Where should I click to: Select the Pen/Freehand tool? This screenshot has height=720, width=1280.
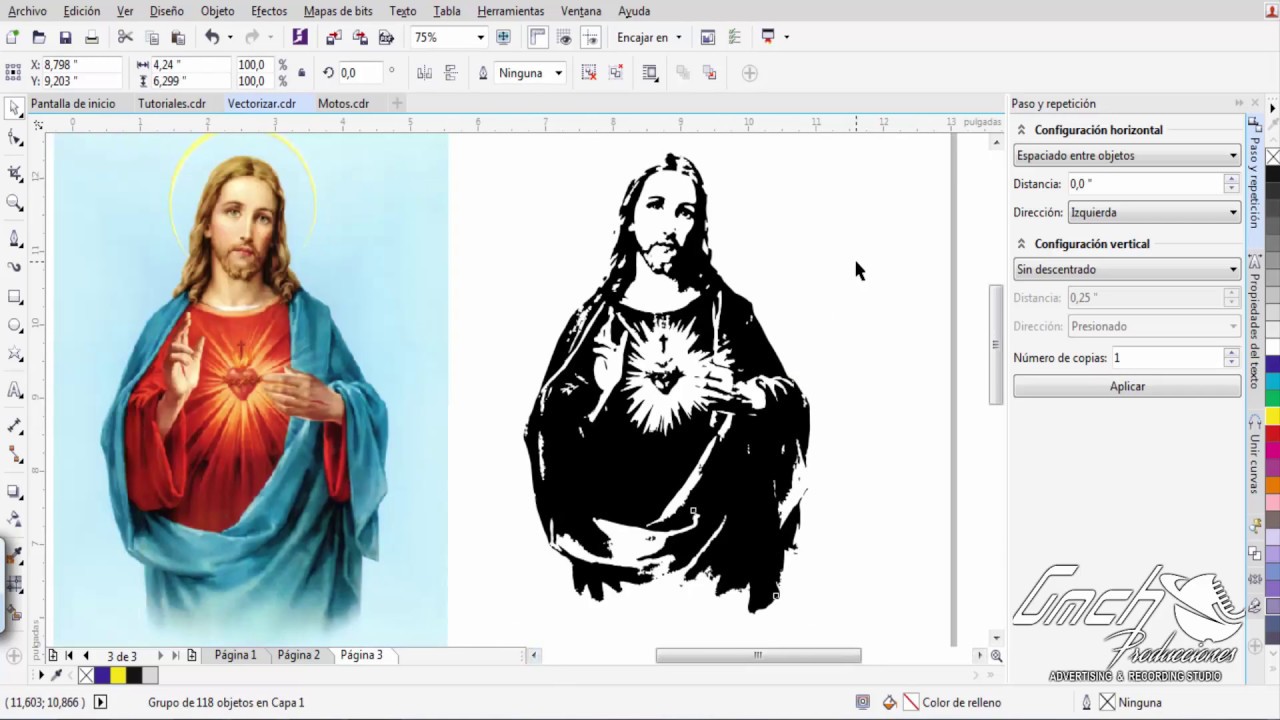15,238
